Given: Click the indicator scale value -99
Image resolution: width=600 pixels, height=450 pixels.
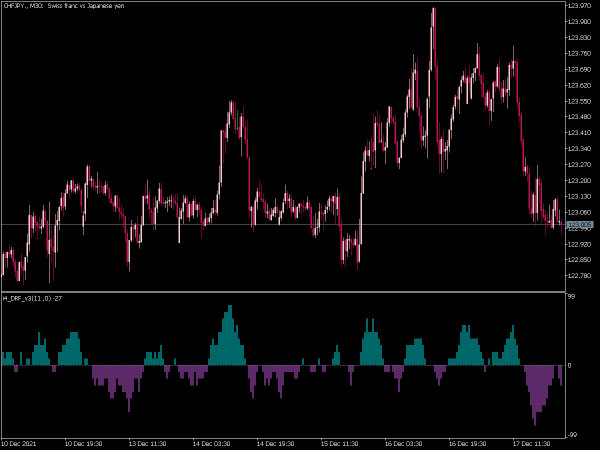Looking at the screenshot, I should pos(572,434).
